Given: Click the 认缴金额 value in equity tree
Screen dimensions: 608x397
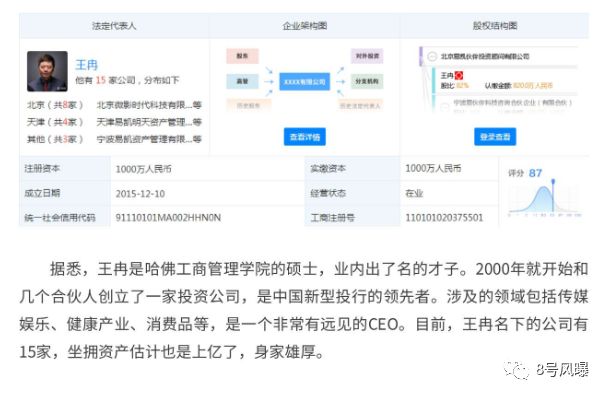Looking at the screenshot, I should pos(533,85).
